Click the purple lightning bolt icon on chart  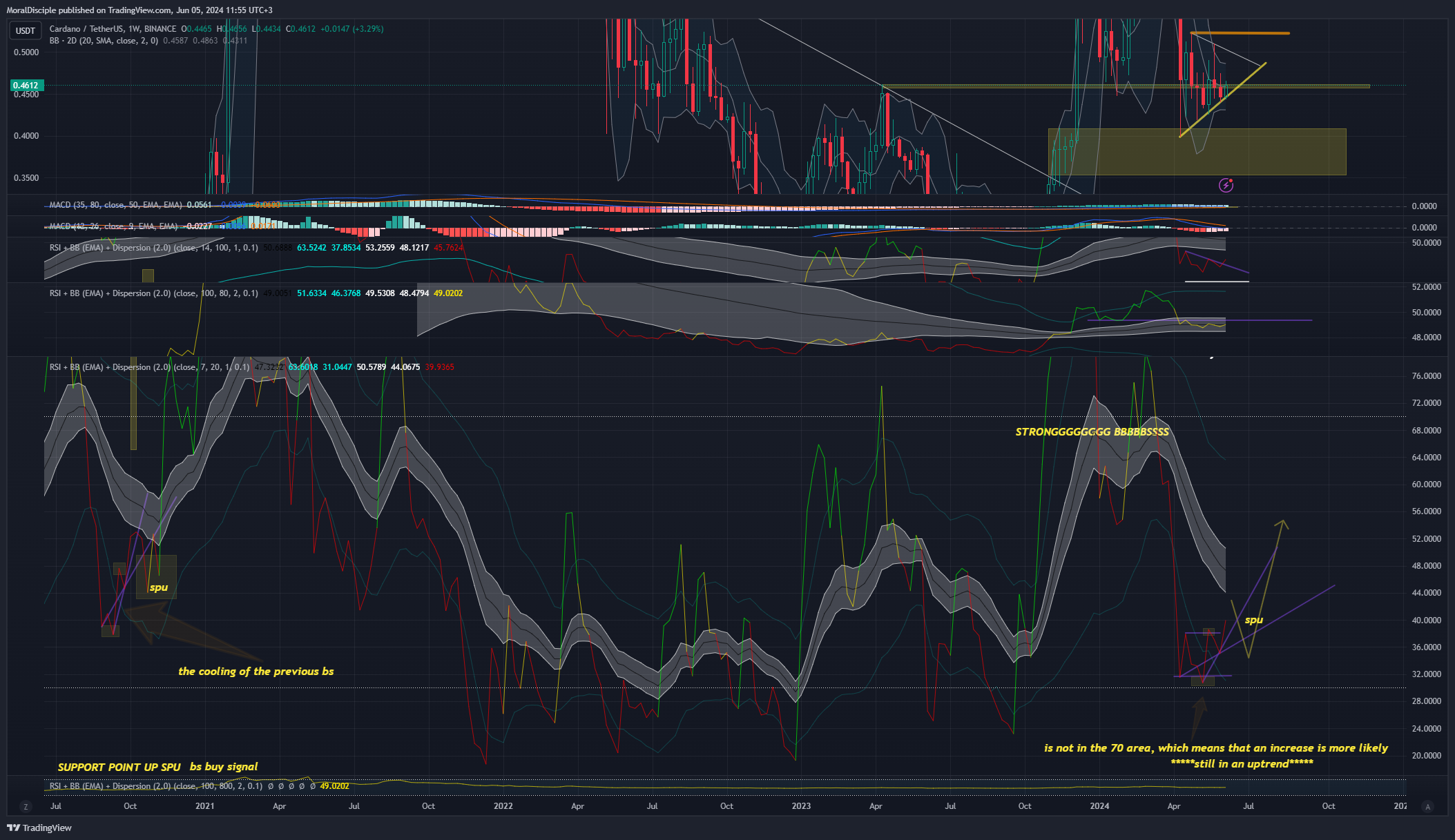1226,185
